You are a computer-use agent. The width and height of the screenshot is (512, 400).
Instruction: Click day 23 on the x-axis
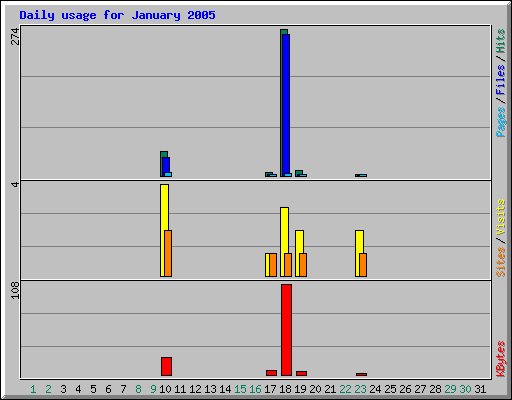click(360, 389)
